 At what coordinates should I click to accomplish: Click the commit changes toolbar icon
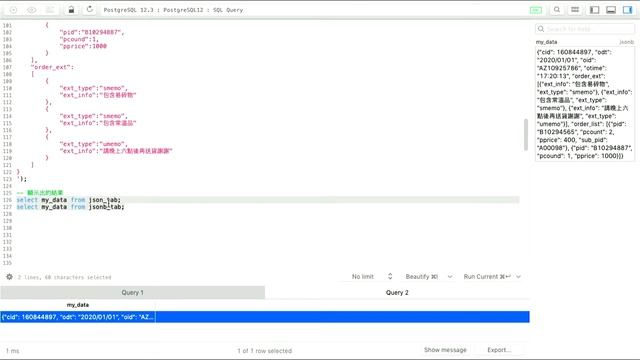(x=50, y=10)
